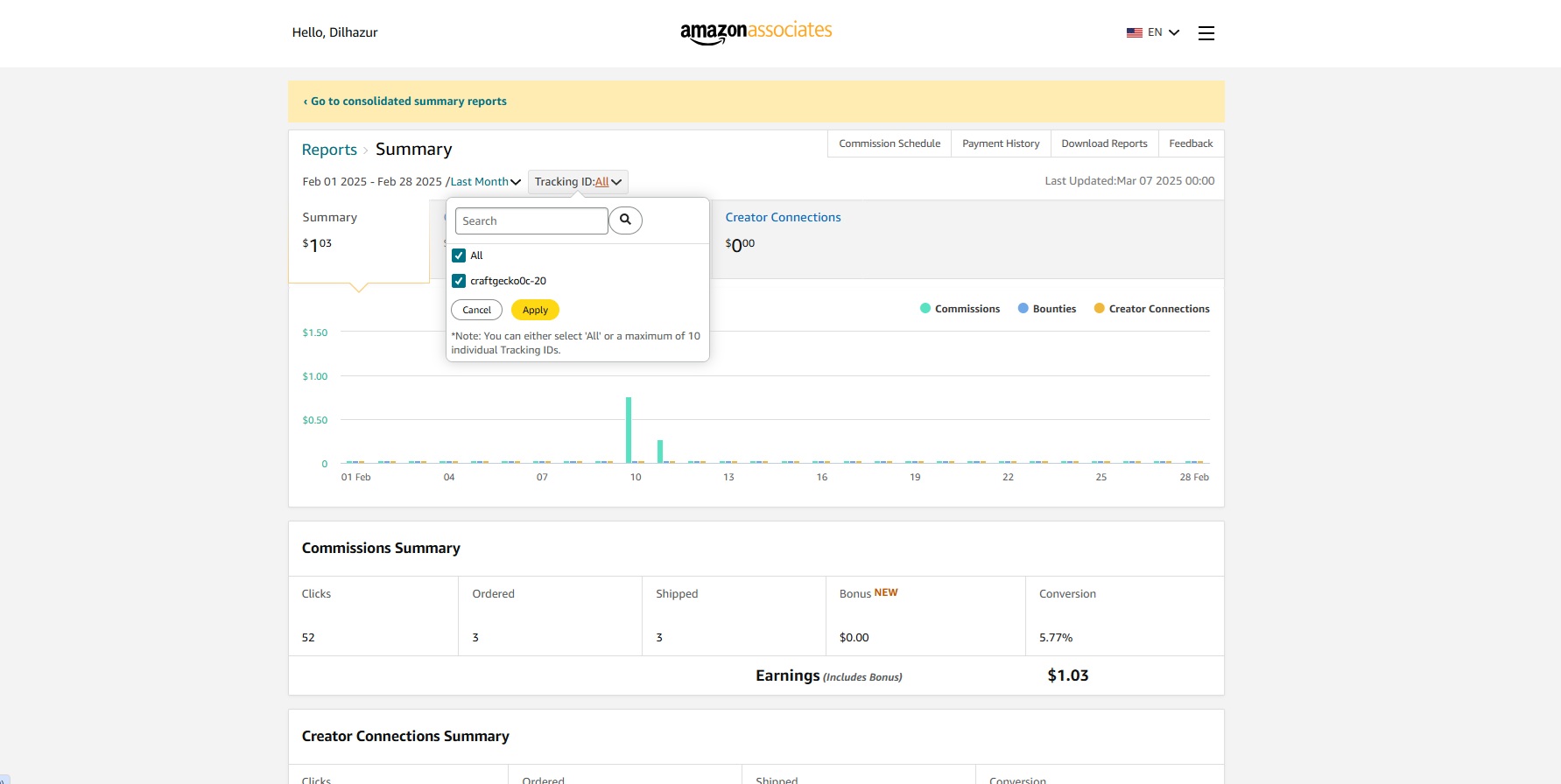Image resolution: width=1561 pixels, height=784 pixels.
Task: Select the Summary earnings tab
Action: (359, 241)
